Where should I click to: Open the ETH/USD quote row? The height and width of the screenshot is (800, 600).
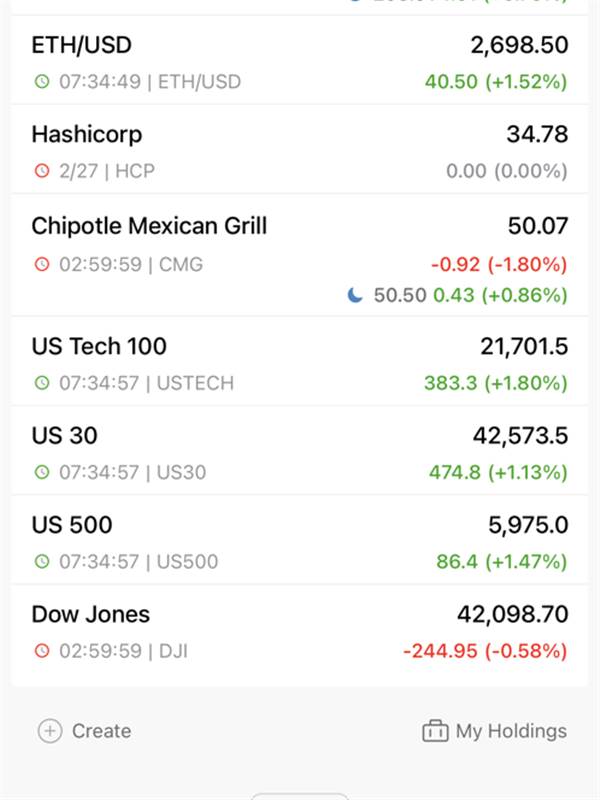point(299,61)
